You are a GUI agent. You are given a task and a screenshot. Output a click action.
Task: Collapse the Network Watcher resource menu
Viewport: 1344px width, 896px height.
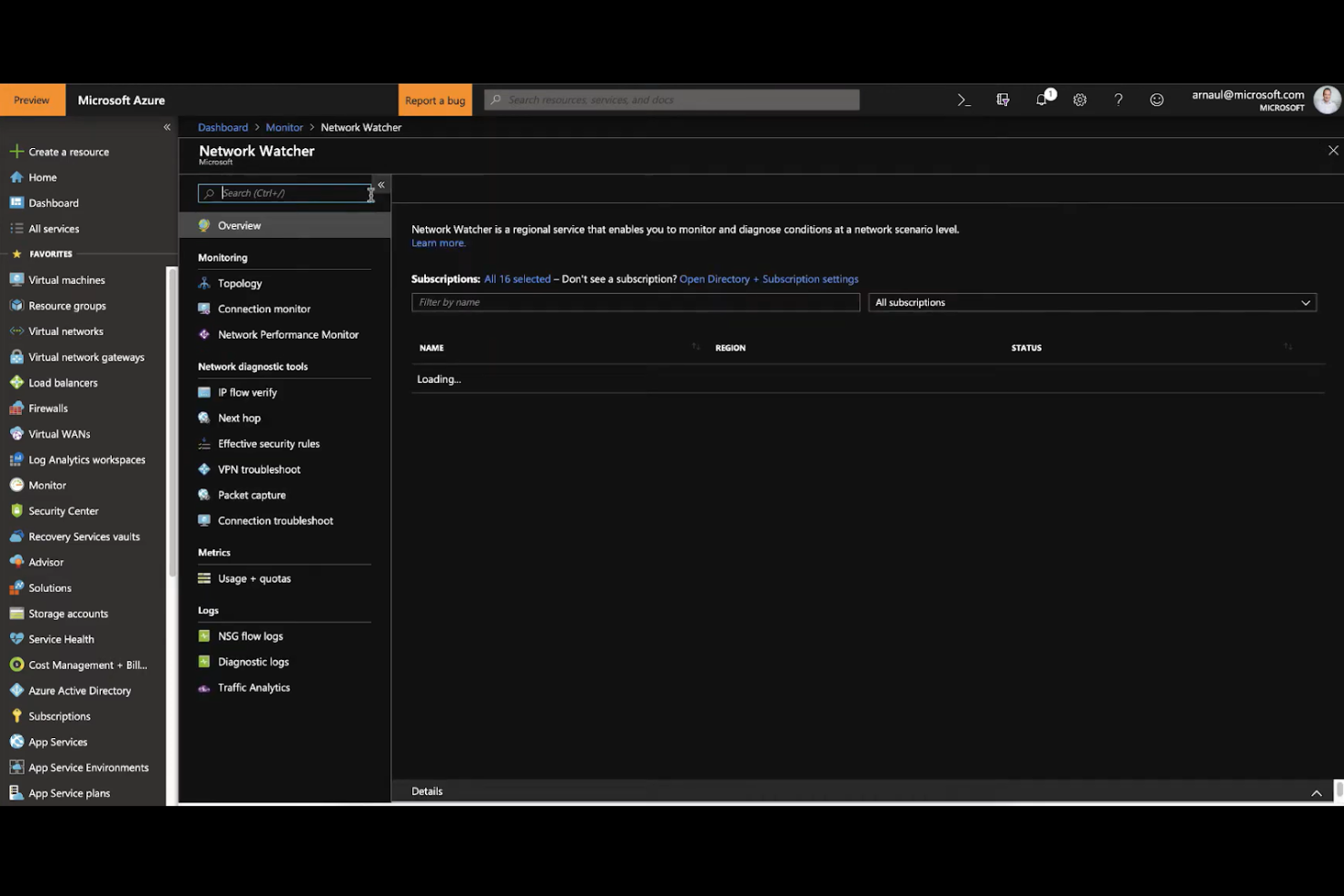[x=381, y=184]
